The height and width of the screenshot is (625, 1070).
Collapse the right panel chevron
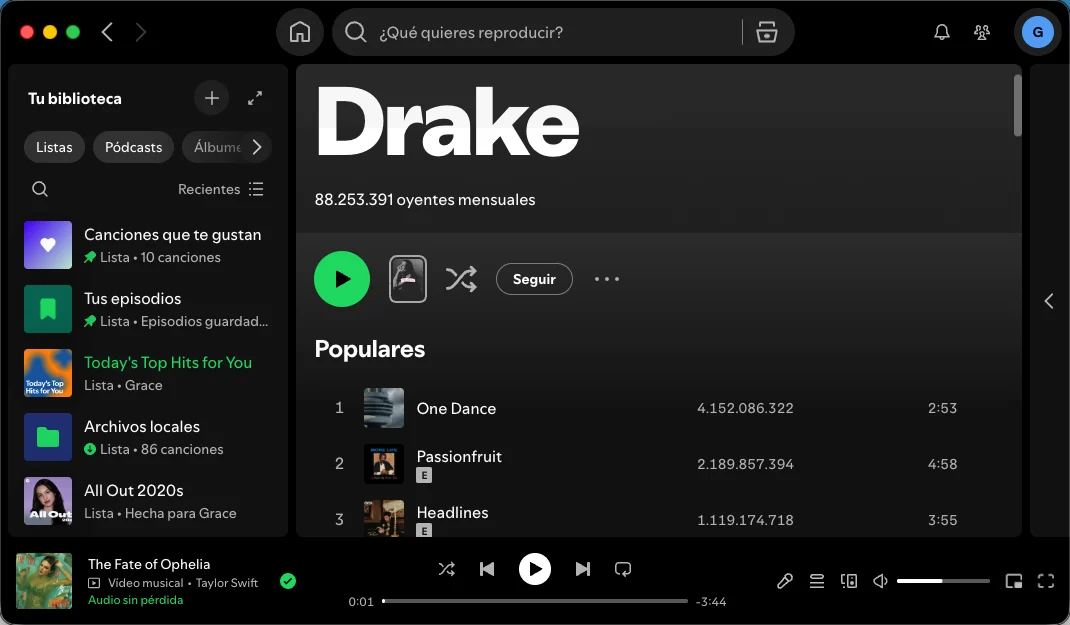pos(1049,300)
